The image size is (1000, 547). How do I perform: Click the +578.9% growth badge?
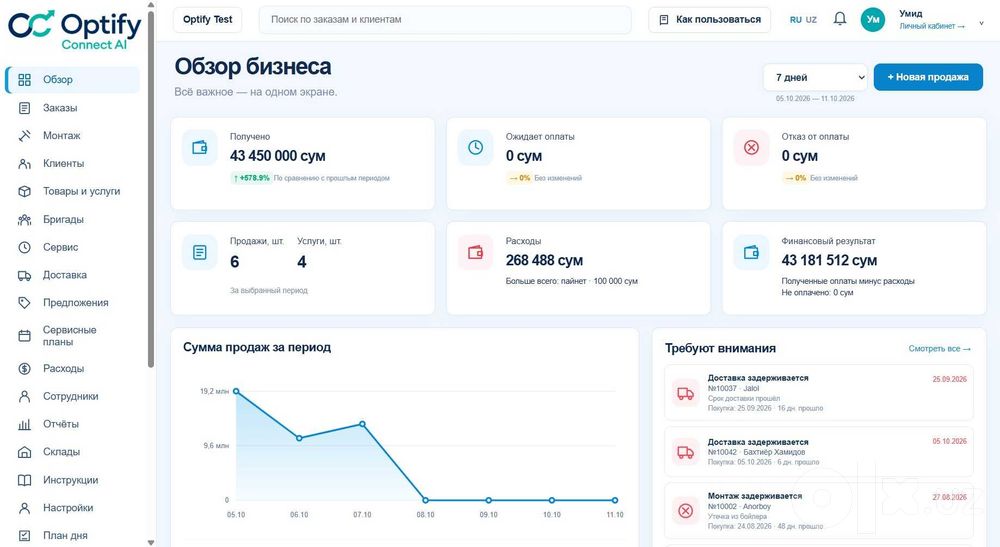[x=251, y=179]
